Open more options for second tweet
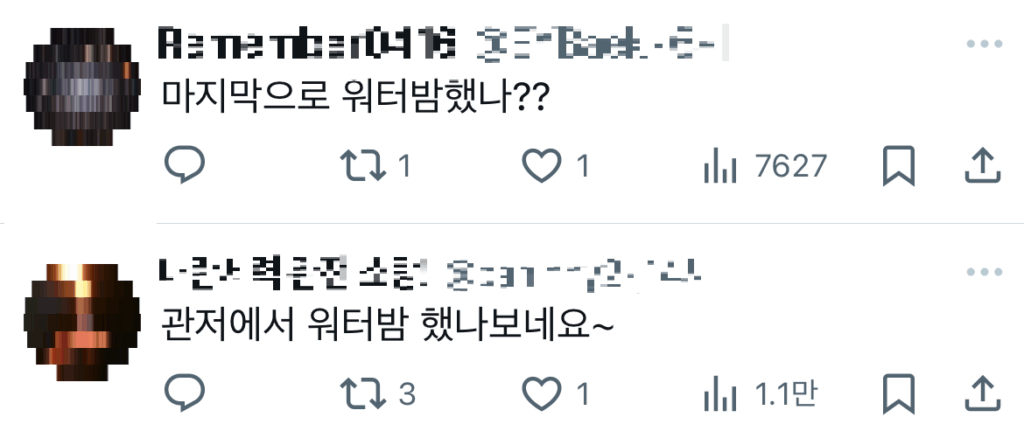The width and height of the screenshot is (1024, 445). coord(984,272)
